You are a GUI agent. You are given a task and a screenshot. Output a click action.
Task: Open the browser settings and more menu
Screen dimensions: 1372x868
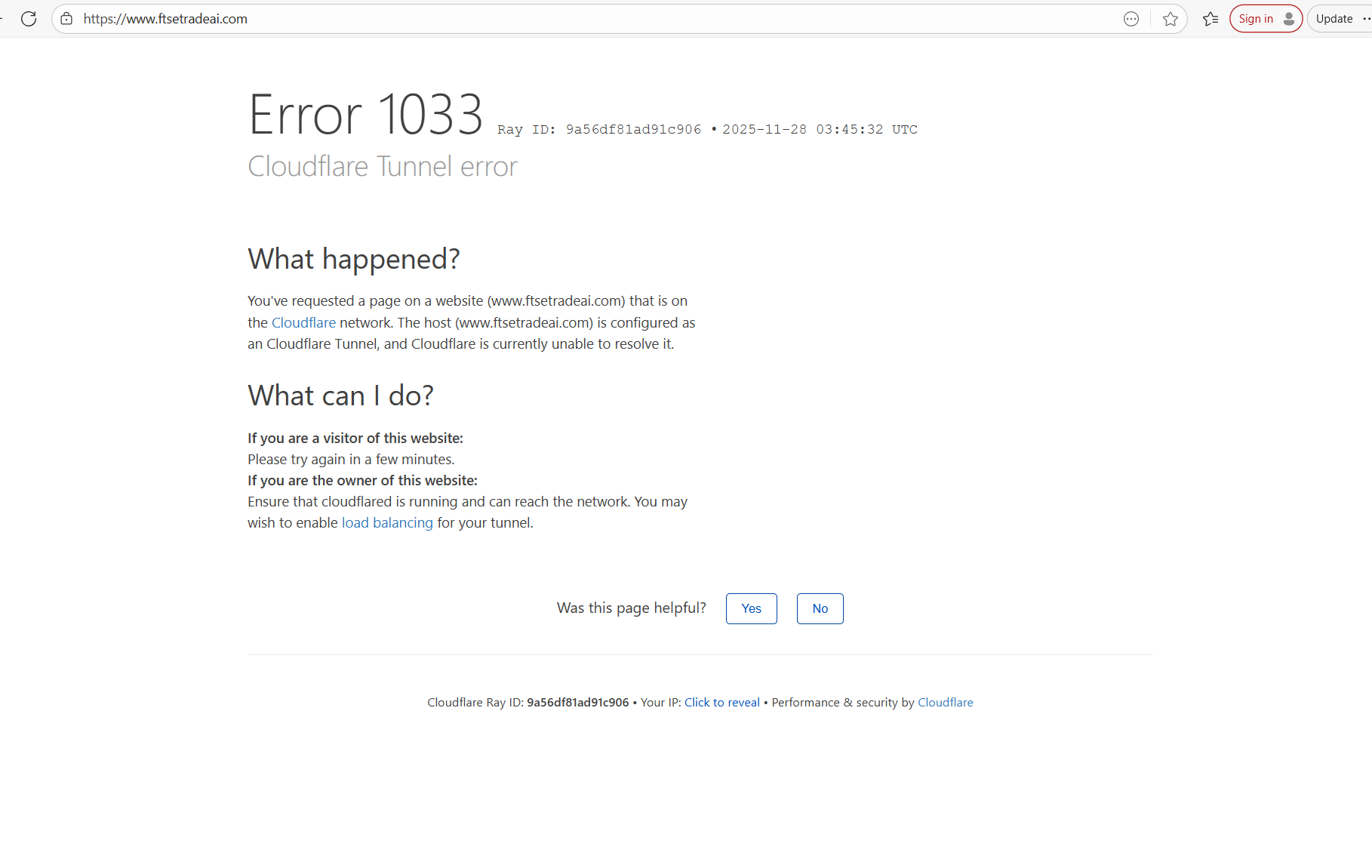pyautogui.click(x=1366, y=19)
